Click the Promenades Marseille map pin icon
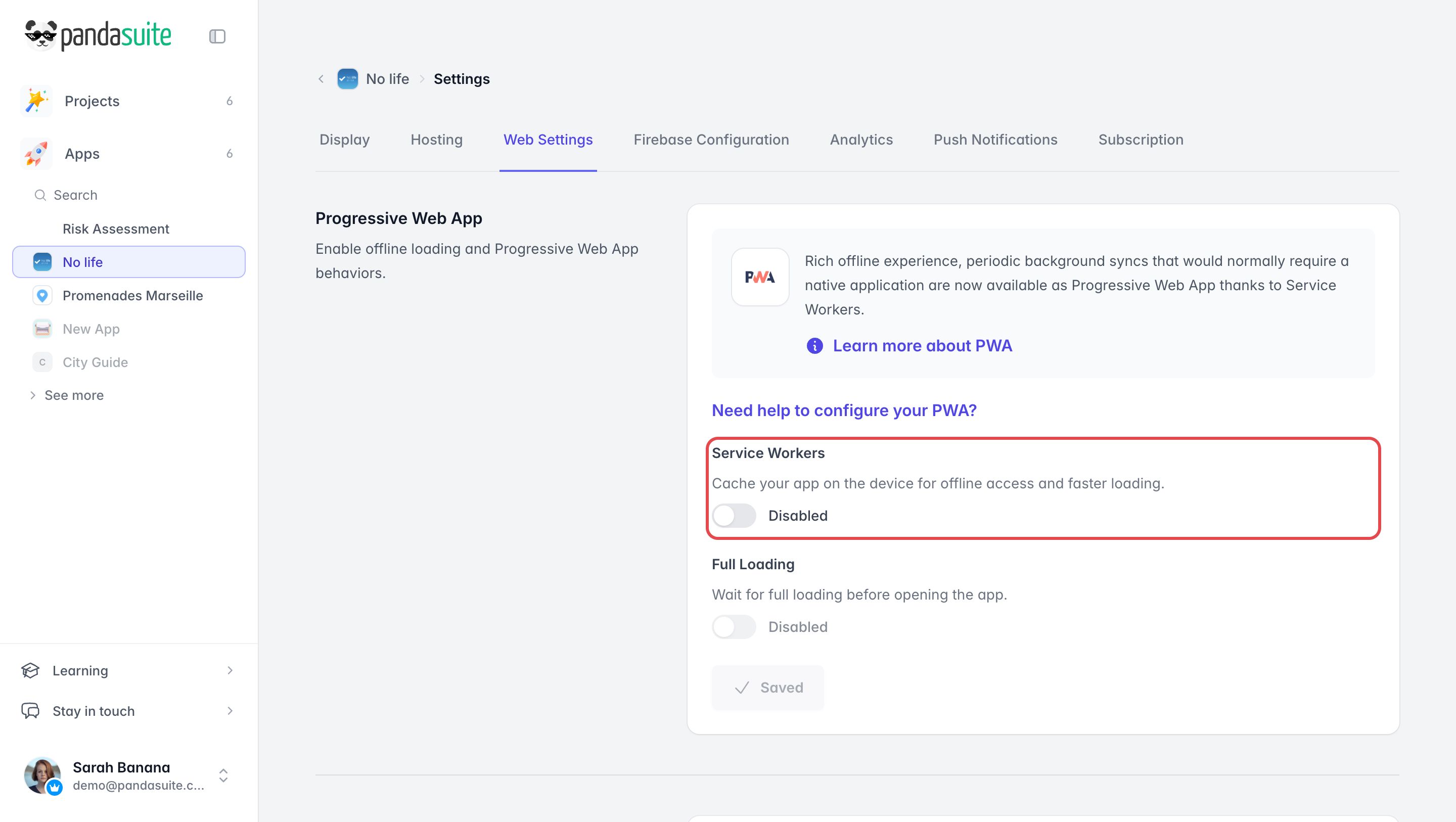1456x822 pixels. coord(42,296)
